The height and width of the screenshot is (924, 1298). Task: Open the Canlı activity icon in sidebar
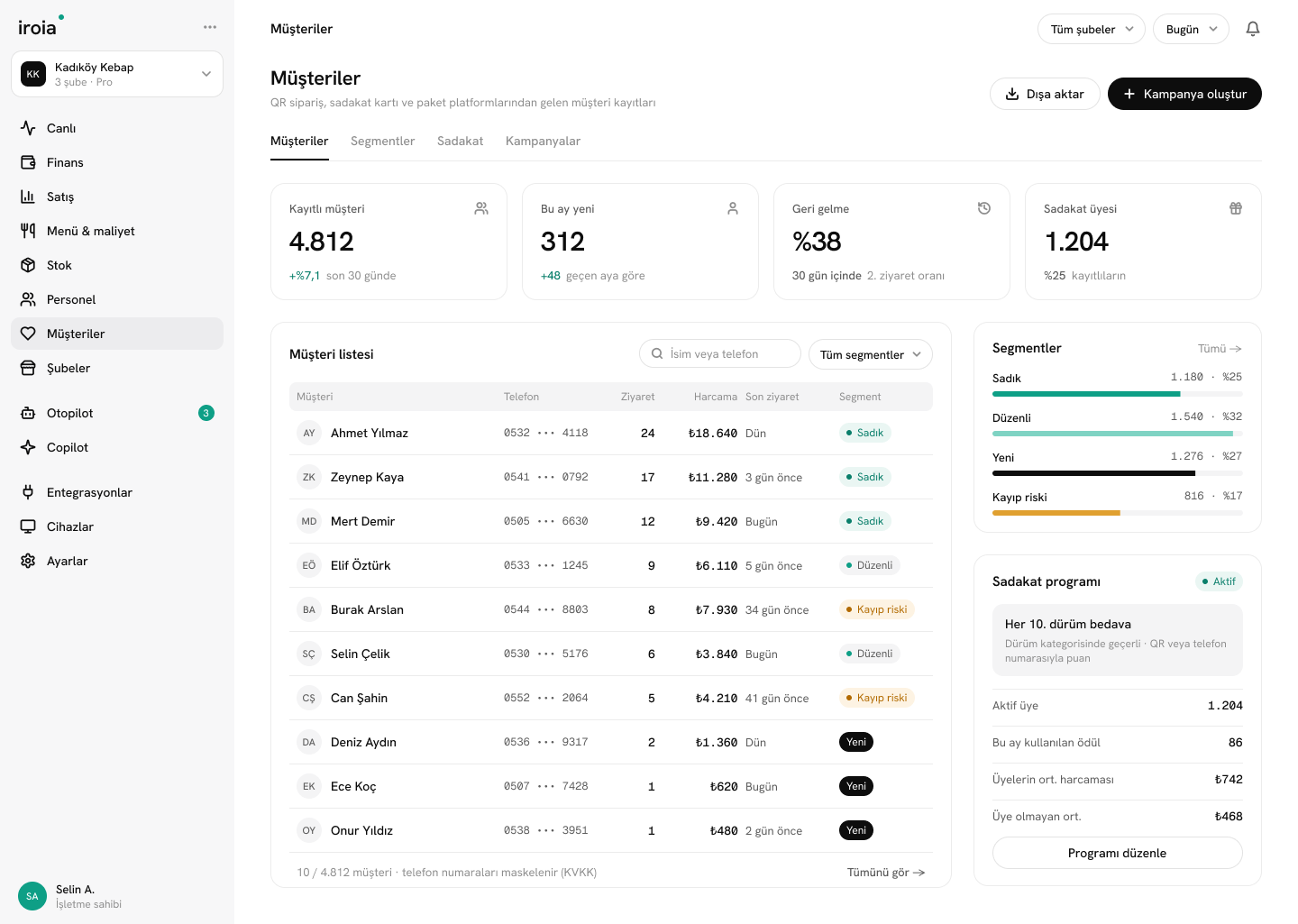[x=28, y=128]
